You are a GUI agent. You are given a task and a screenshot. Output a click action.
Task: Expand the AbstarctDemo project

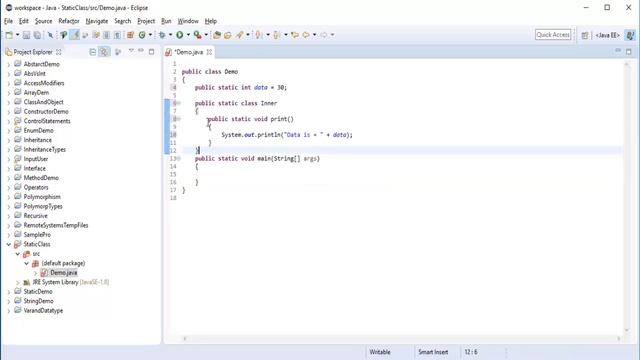pyautogui.click(x=9, y=64)
